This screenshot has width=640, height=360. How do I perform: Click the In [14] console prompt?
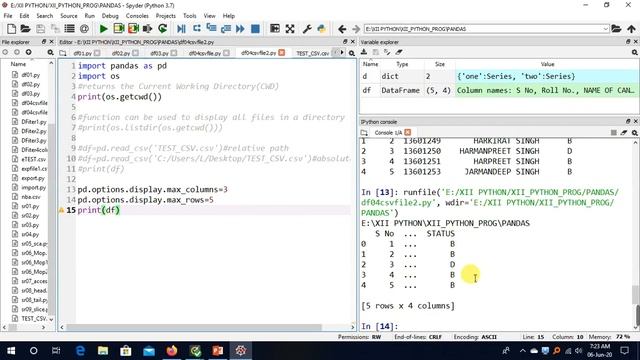(379, 327)
